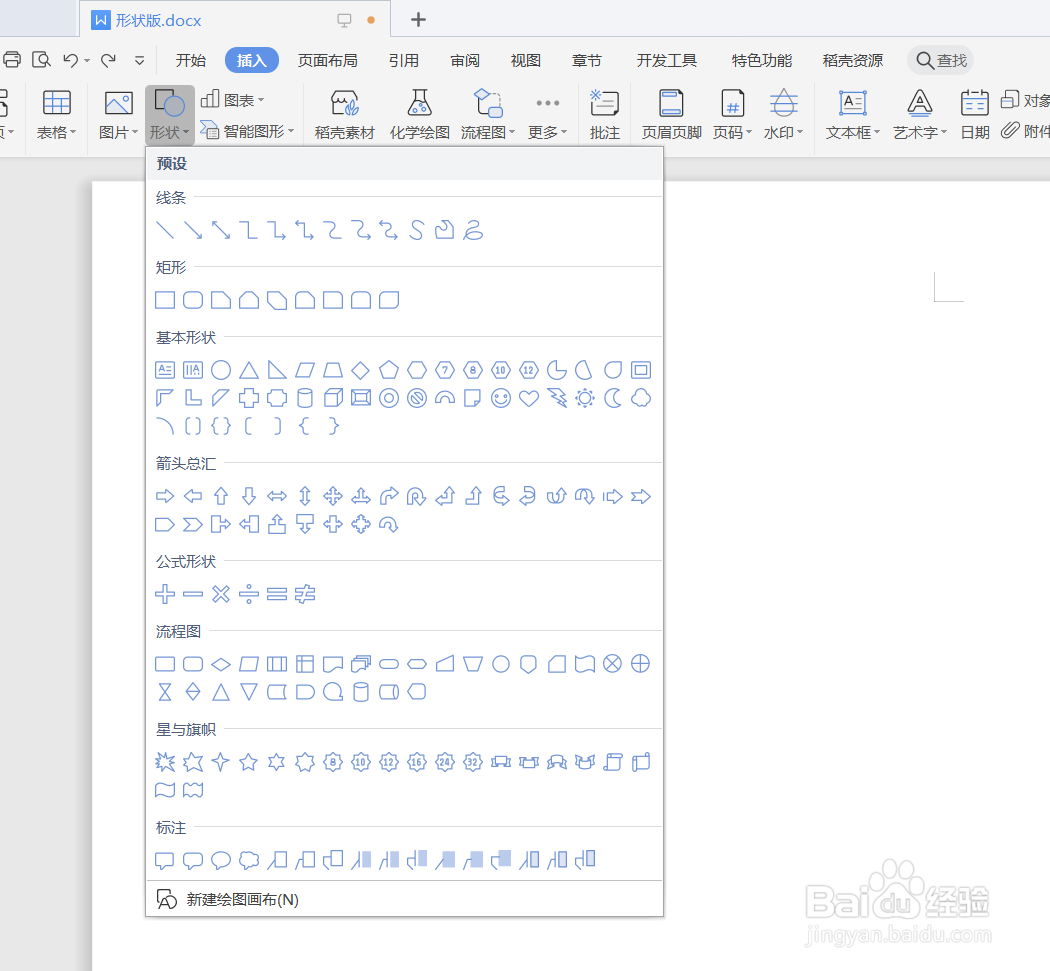Insert the rectangular callout shape
This screenshot has width=1050, height=971.
tap(165, 860)
